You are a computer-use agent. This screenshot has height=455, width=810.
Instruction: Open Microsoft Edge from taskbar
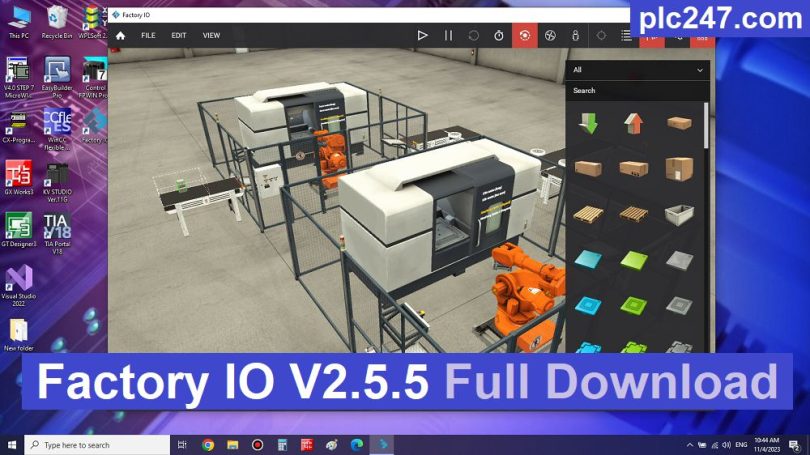point(356,445)
